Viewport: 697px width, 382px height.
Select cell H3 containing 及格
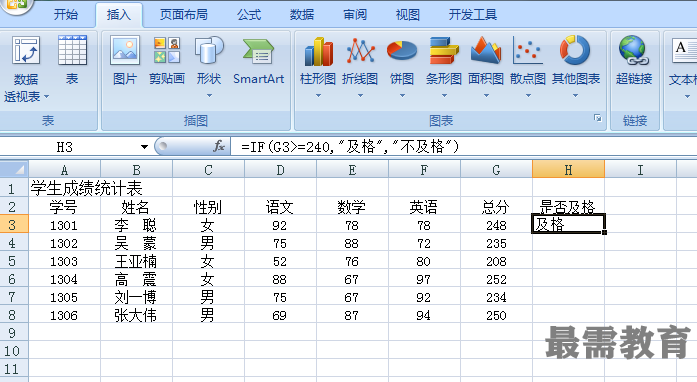coord(568,224)
